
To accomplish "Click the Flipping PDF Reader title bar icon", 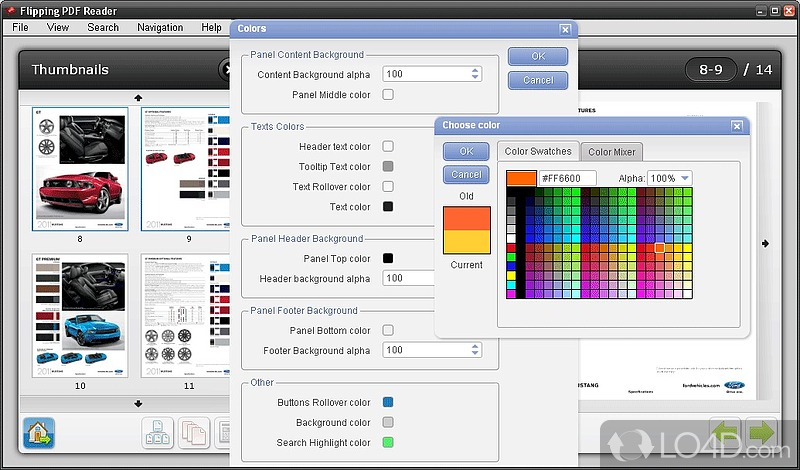I will click(10, 10).
